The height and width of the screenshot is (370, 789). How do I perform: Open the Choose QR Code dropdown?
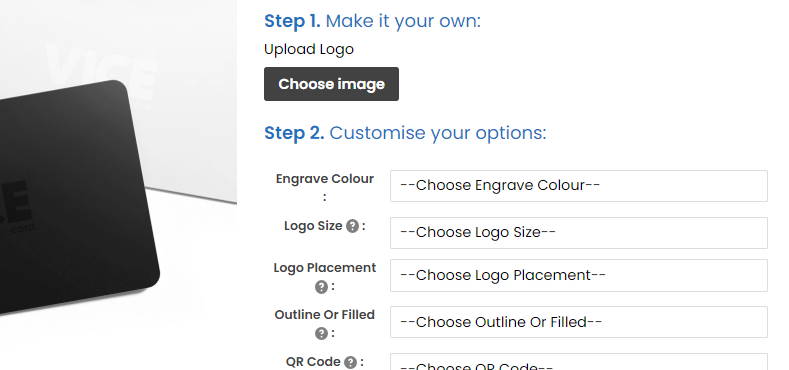(579, 361)
